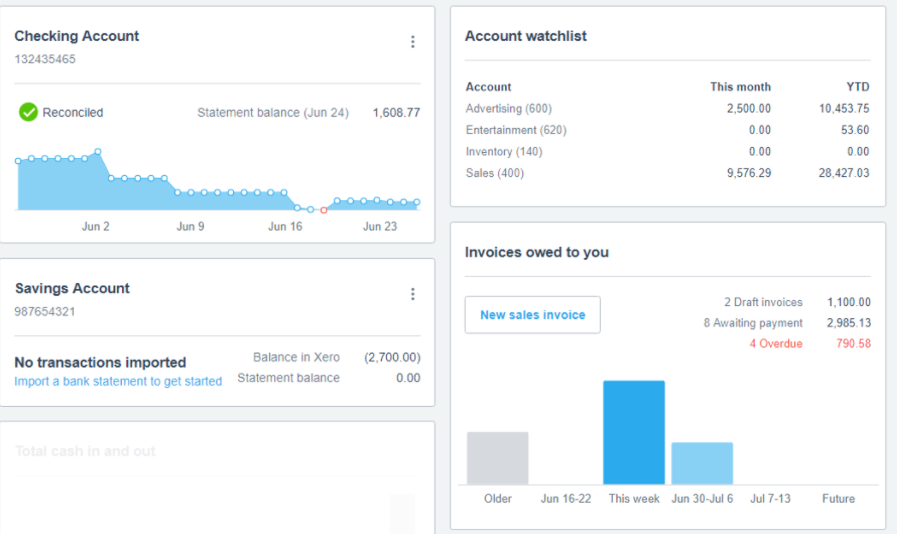Click the Savings account number 987654321
The height and width of the screenshot is (534, 897).
point(45,312)
